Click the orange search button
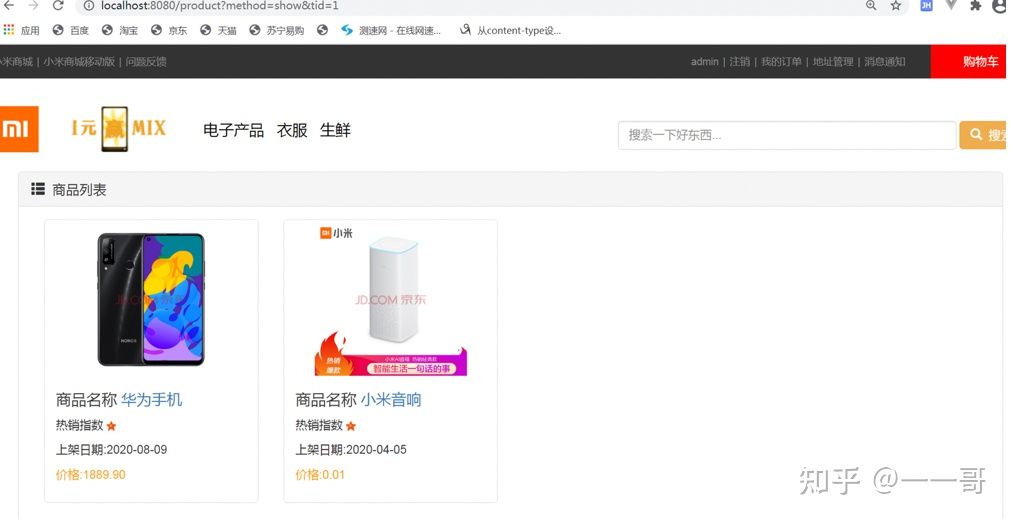The image size is (1012, 522). click(982, 135)
